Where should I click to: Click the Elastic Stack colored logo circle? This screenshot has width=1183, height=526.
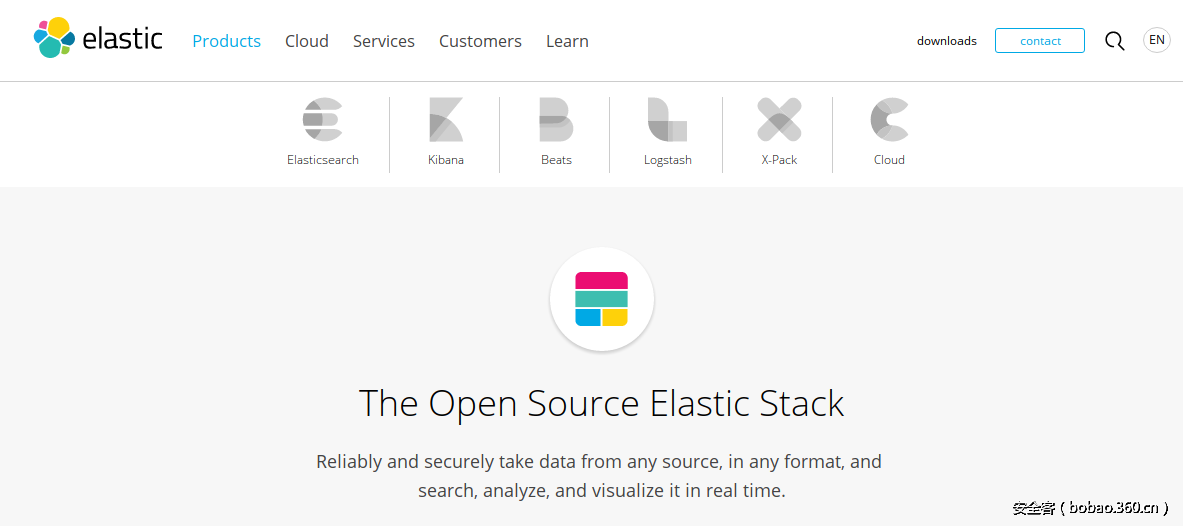tap(602, 299)
